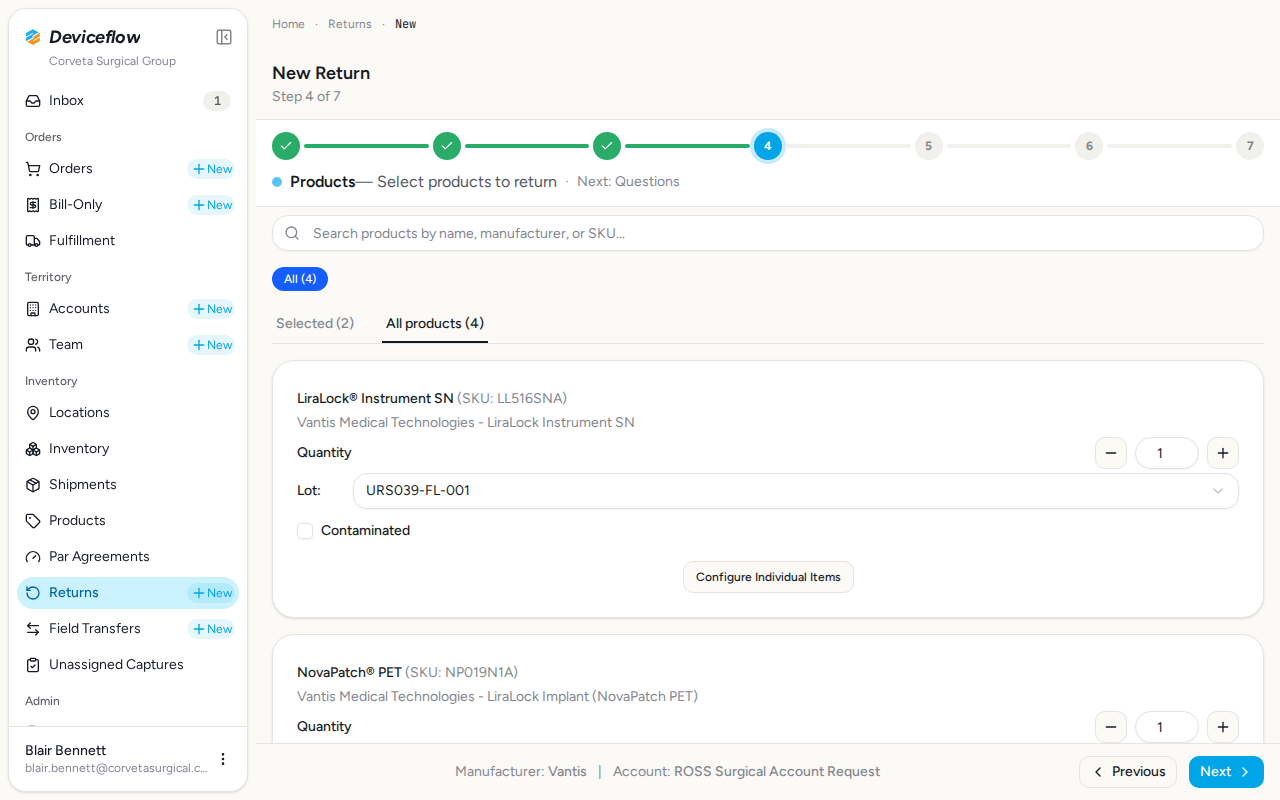Open Locations pin icon
The image size is (1280, 800).
(x=33, y=413)
